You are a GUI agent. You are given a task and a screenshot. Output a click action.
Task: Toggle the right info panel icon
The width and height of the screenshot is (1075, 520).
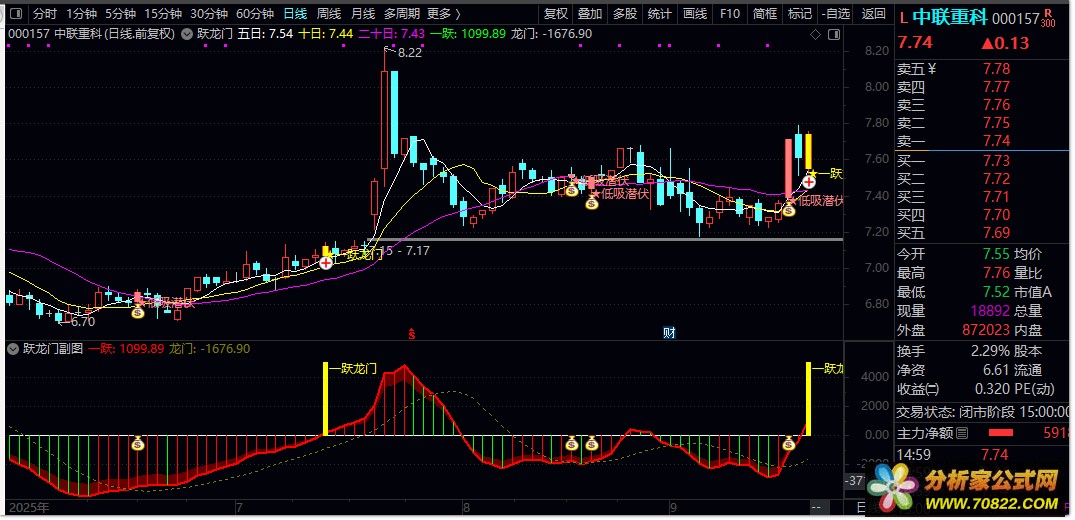(x=834, y=34)
